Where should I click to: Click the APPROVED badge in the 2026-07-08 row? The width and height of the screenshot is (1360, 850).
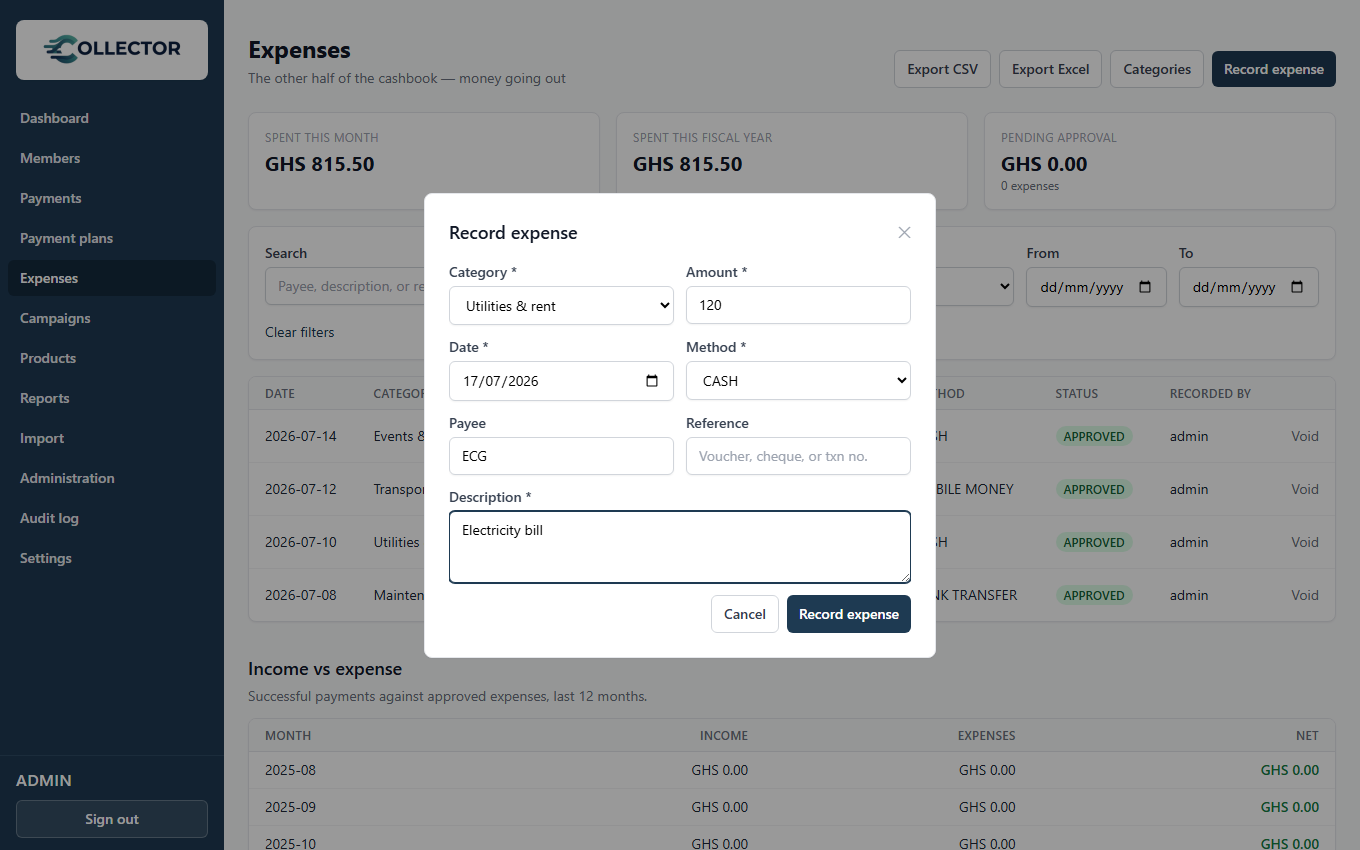(1094, 595)
